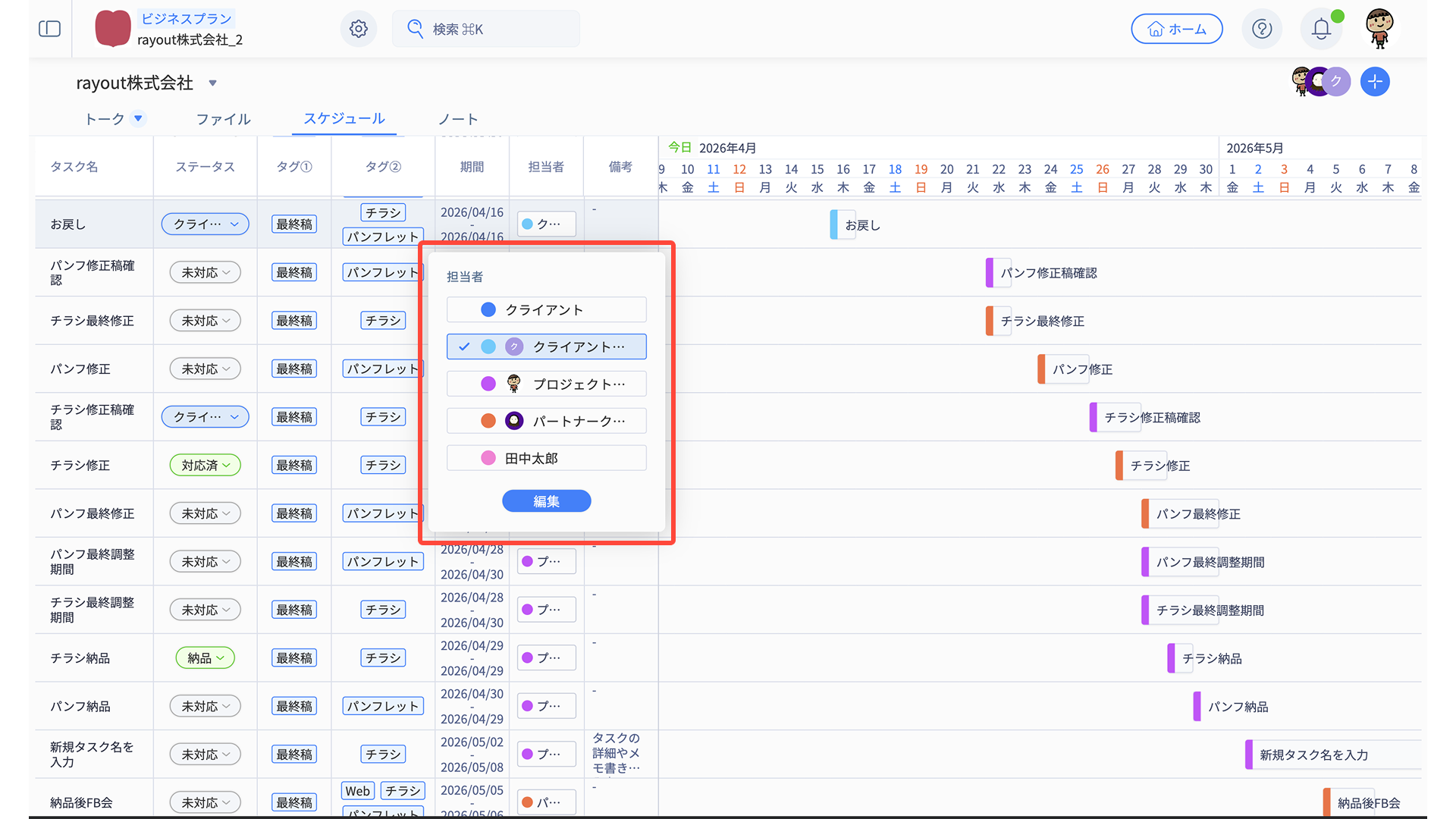Viewport: 1456px width, 819px height.
Task: Switch to the ファイル tab
Action: (x=223, y=119)
